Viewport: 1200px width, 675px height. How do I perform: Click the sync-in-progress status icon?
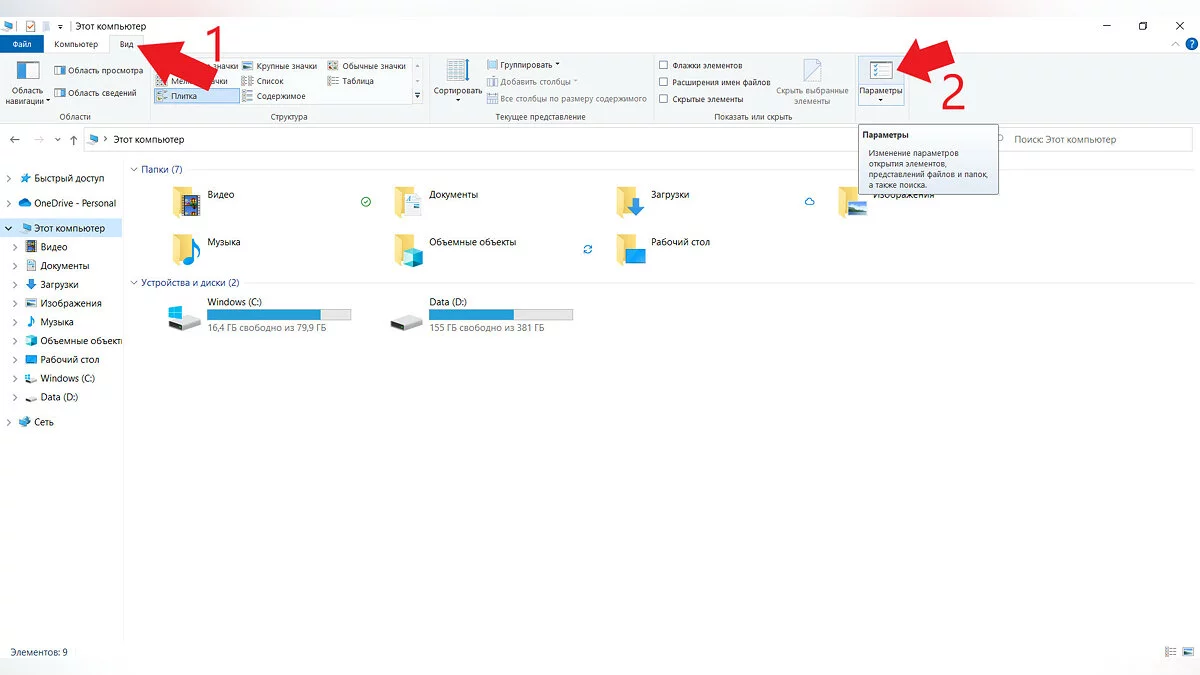click(587, 249)
